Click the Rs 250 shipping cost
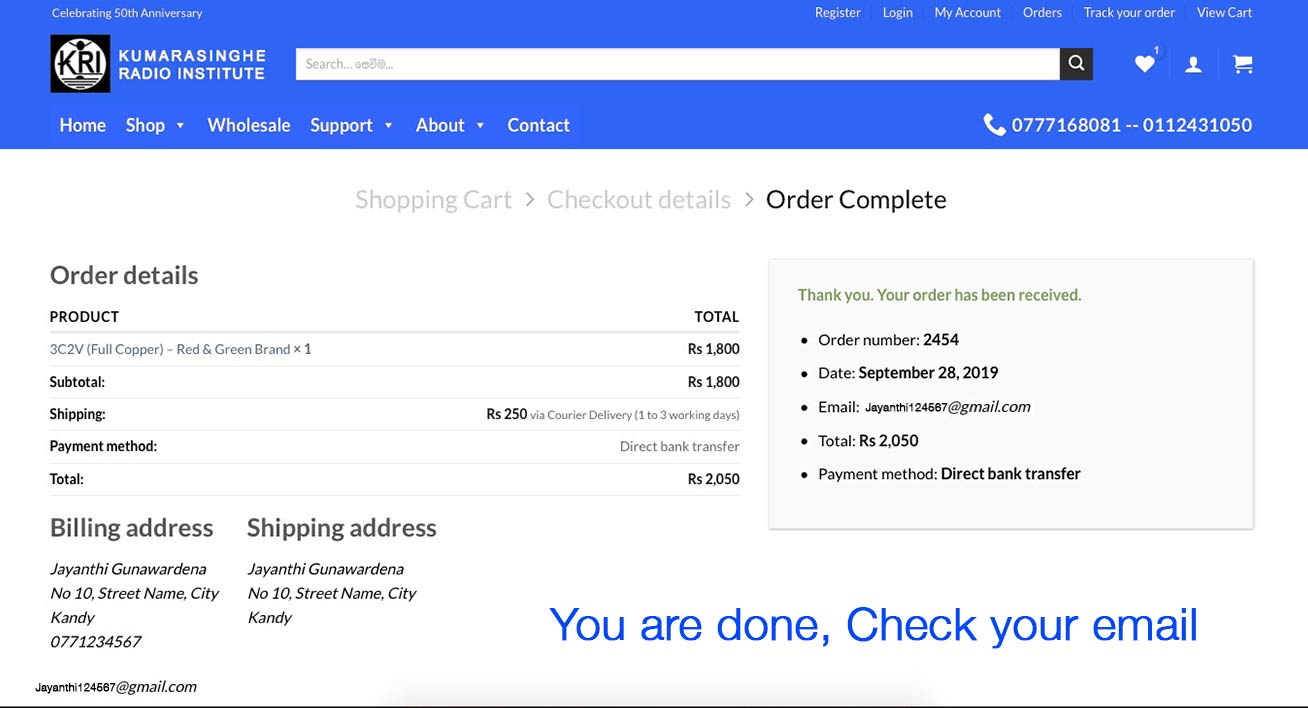 (x=507, y=414)
